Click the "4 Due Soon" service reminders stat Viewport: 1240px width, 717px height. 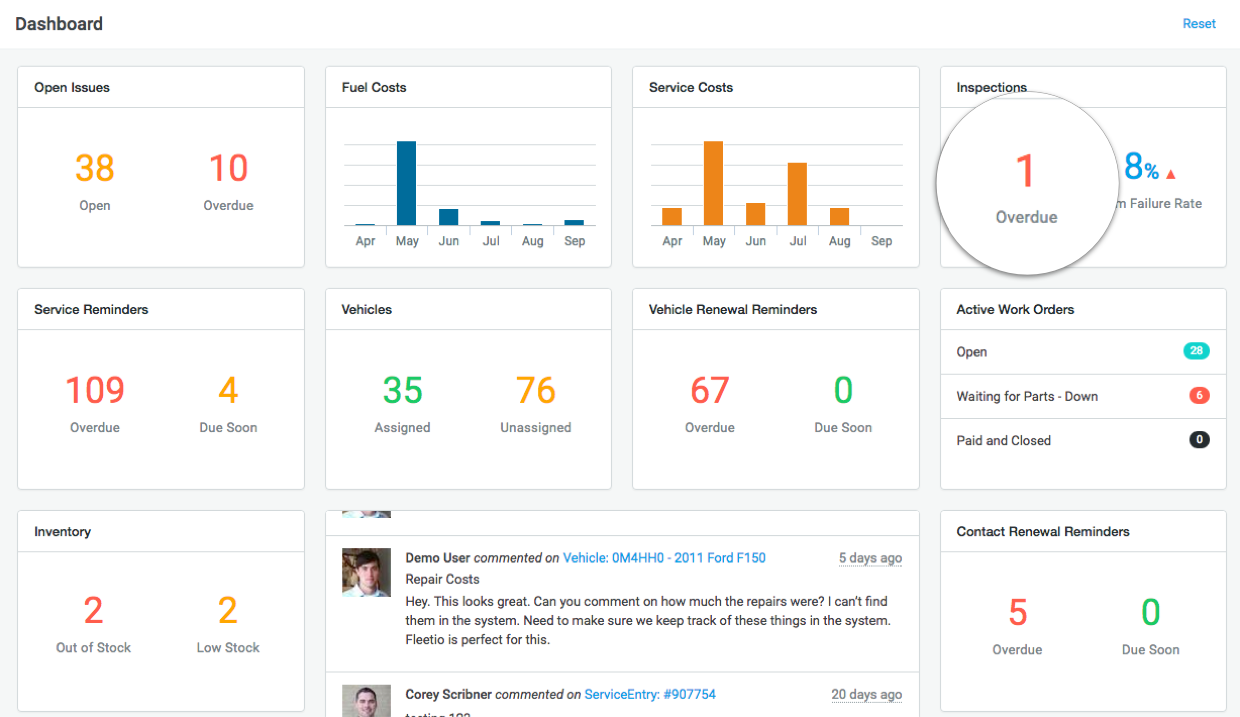tap(227, 390)
